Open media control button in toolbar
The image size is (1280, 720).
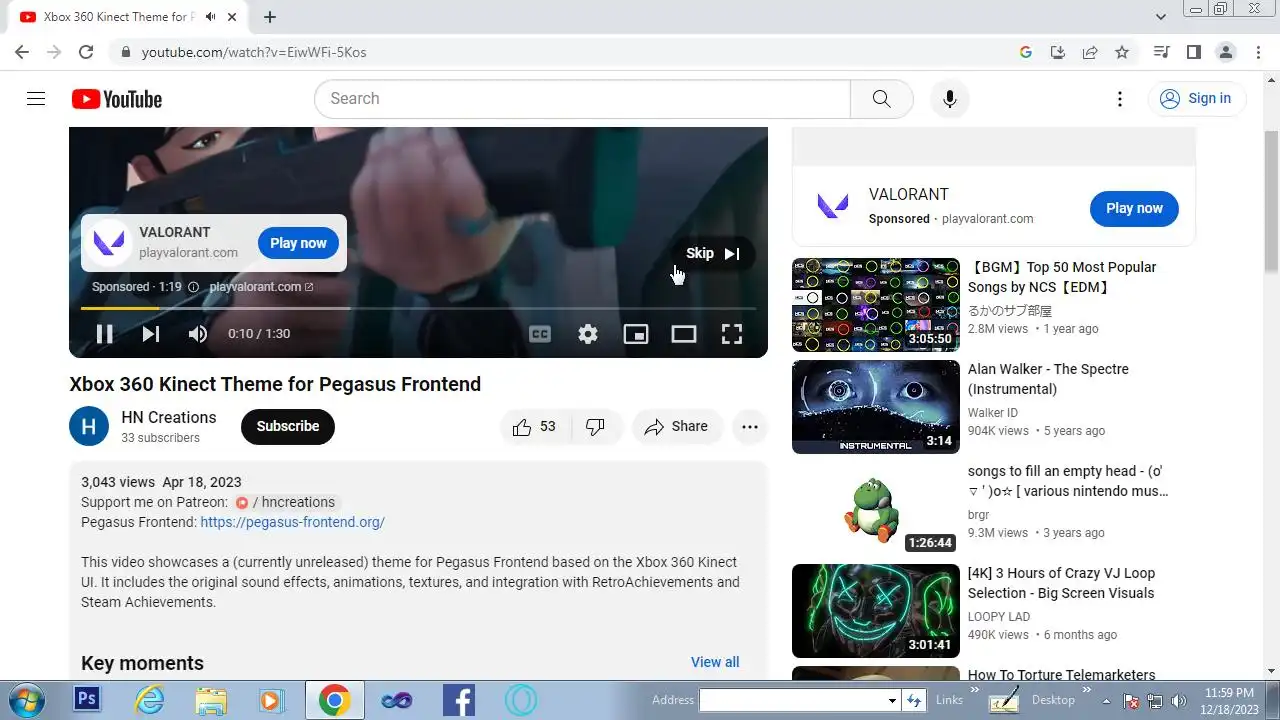pyautogui.click(x=1161, y=52)
